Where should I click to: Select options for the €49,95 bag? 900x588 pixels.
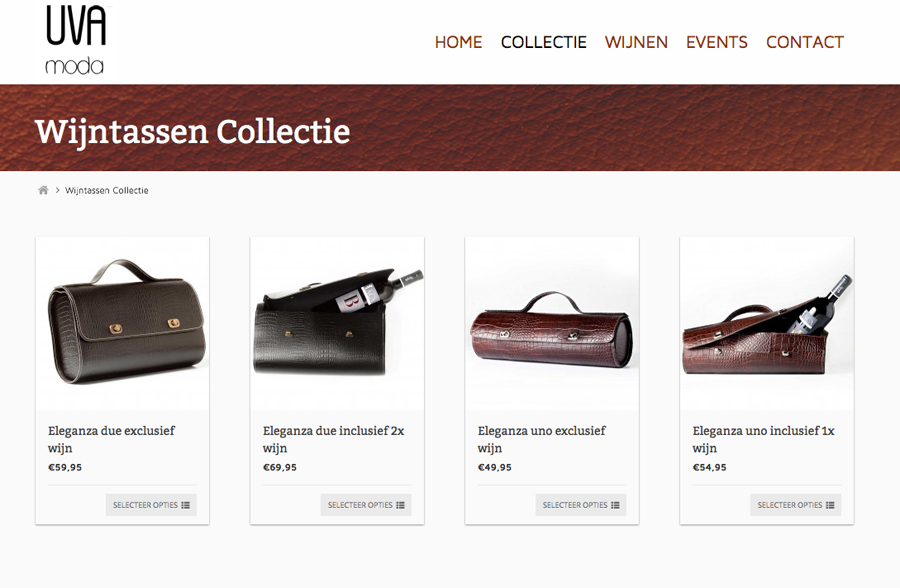coord(580,505)
